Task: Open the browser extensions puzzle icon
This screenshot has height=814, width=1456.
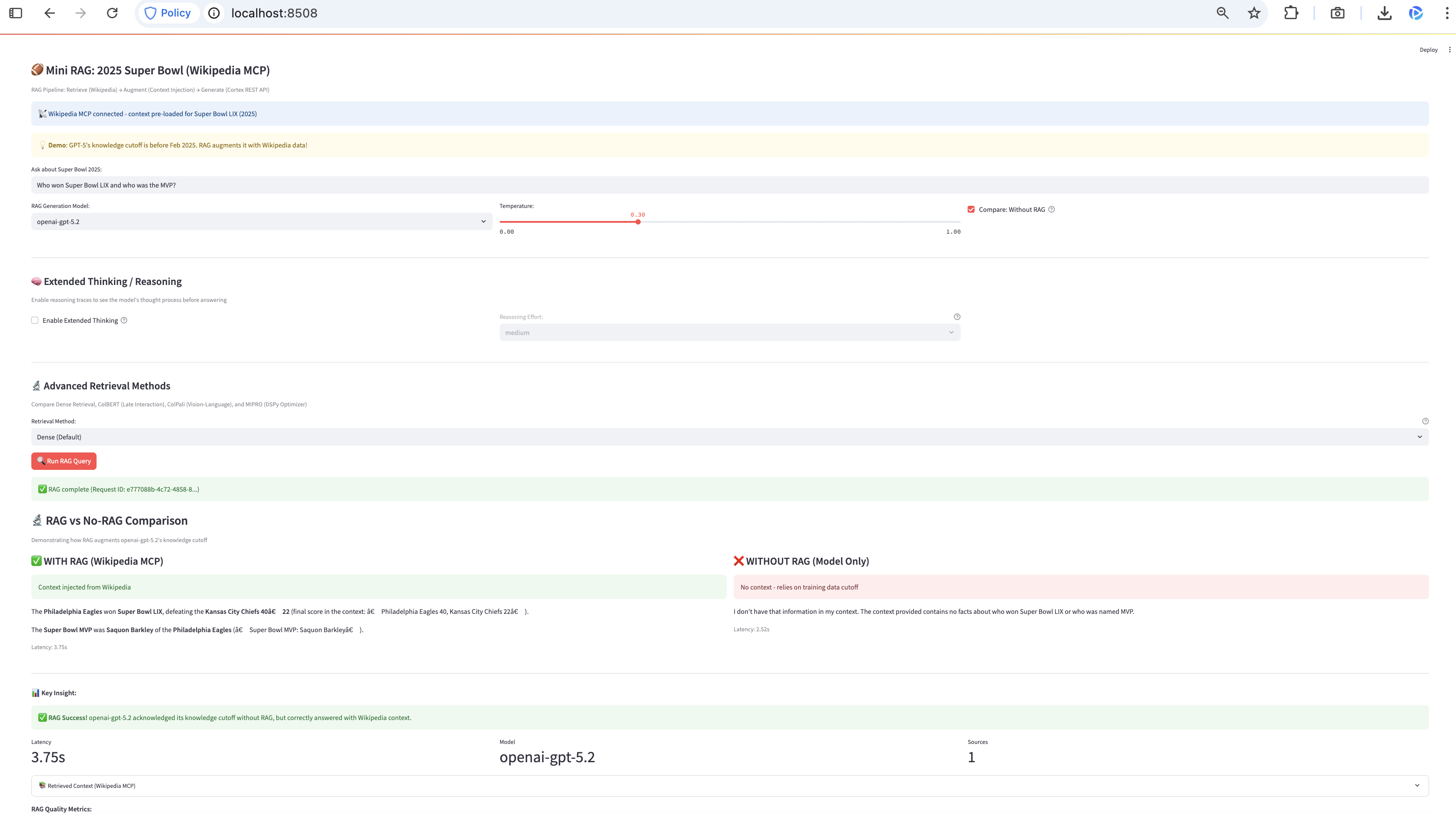Action: 1291,13
